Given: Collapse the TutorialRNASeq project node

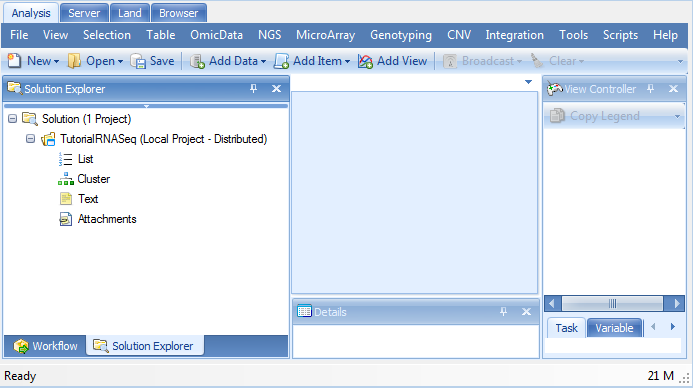Looking at the screenshot, I should point(30,139).
